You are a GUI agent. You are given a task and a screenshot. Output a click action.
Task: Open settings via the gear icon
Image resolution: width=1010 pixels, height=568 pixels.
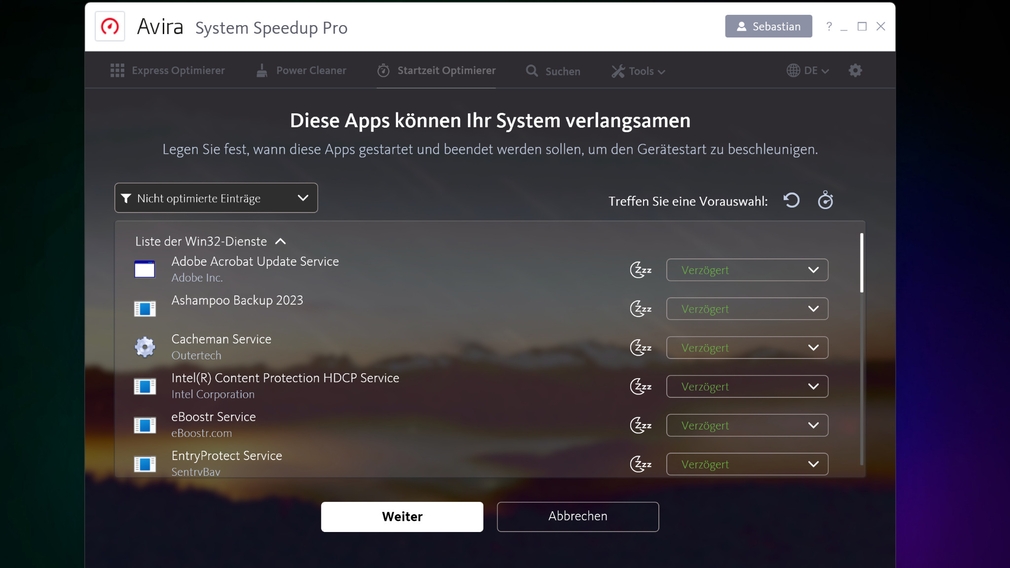point(855,71)
